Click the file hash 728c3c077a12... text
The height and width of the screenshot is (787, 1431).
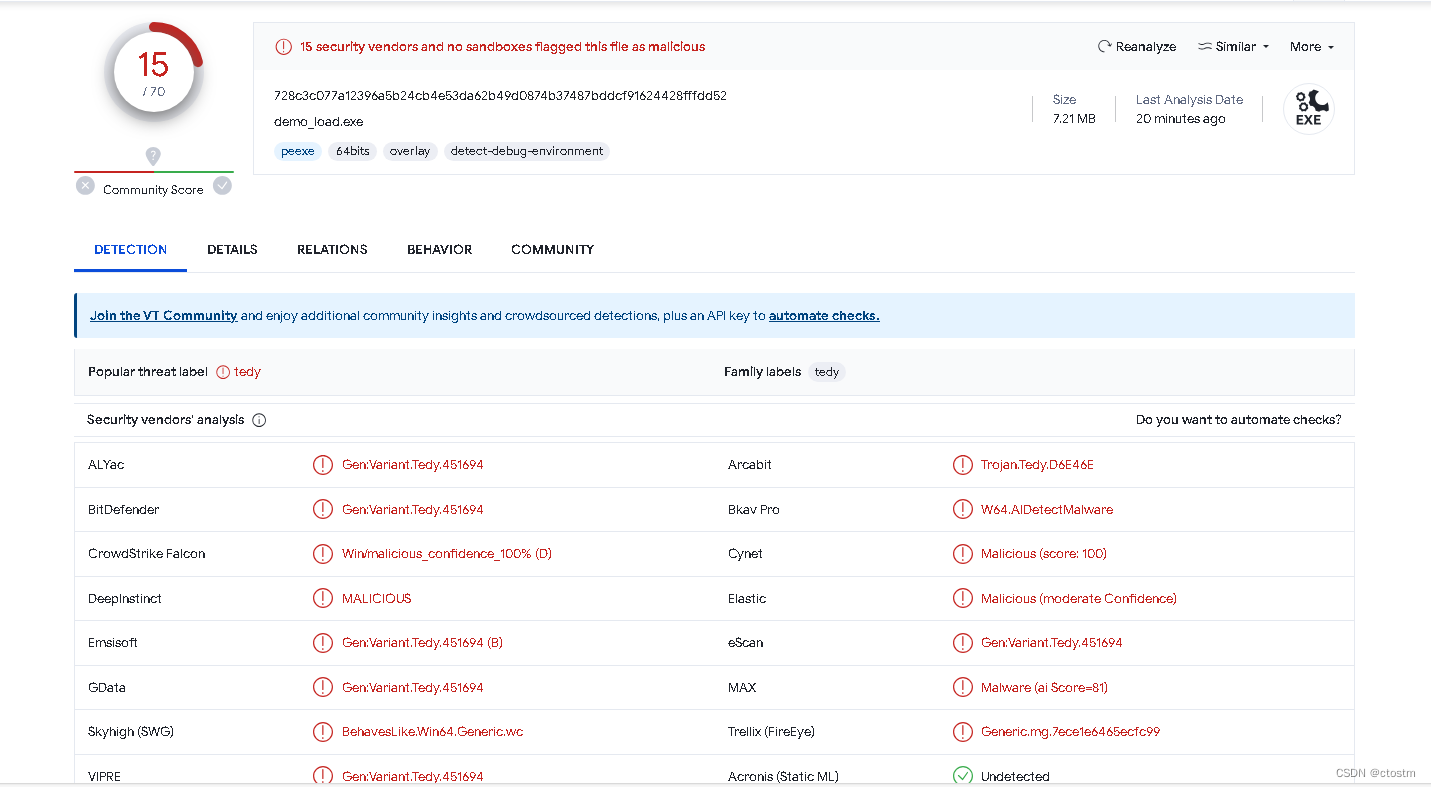click(500, 96)
